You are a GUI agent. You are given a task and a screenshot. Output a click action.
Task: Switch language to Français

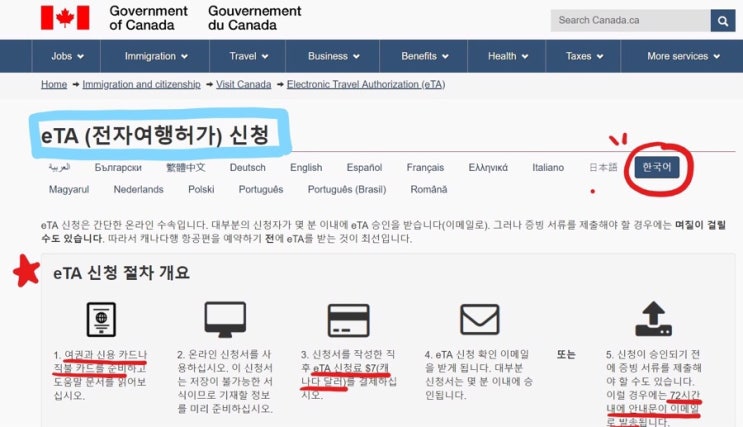[x=425, y=167]
